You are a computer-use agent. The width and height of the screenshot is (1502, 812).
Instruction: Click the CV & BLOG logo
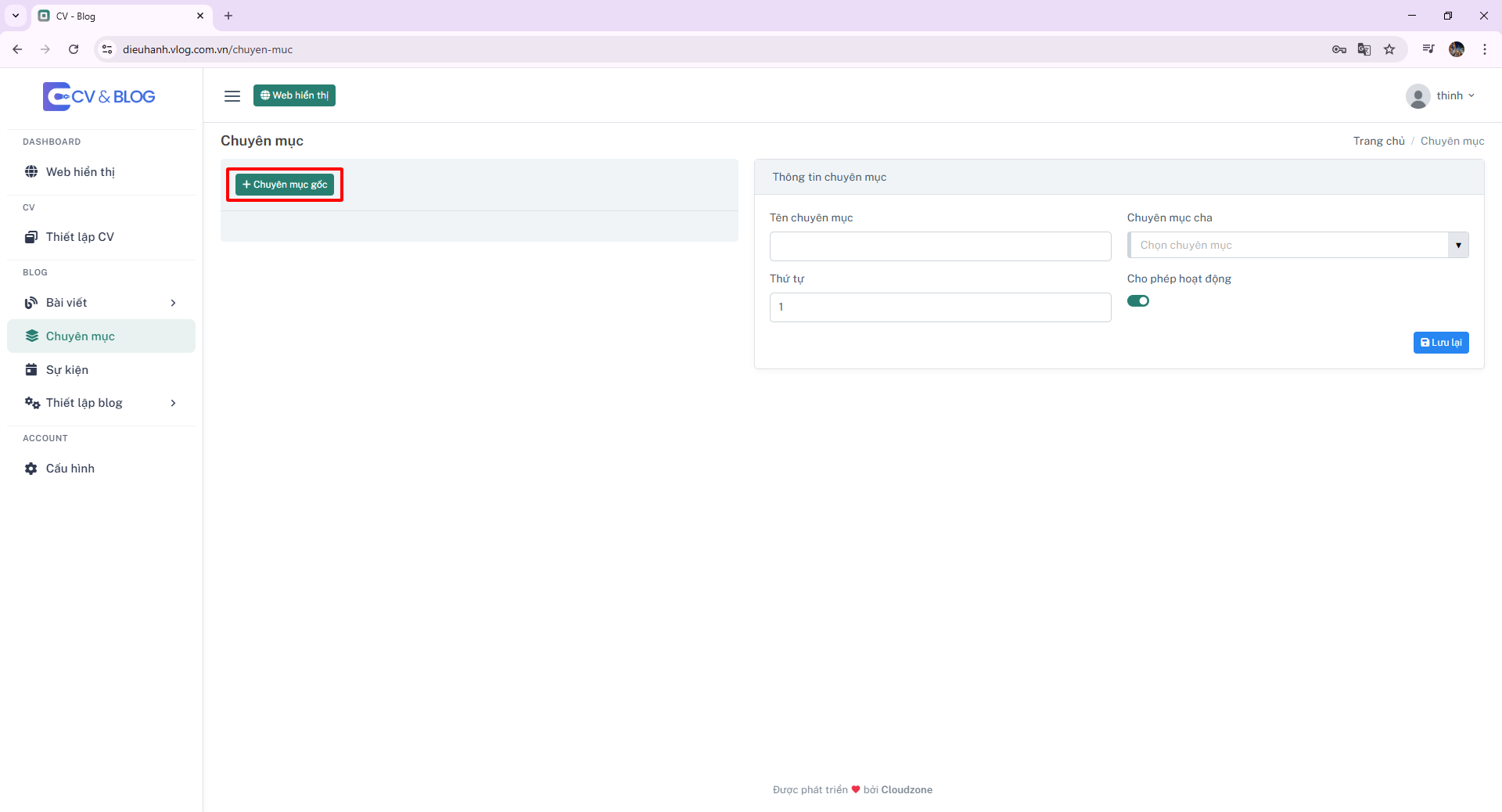pos(99,96)
